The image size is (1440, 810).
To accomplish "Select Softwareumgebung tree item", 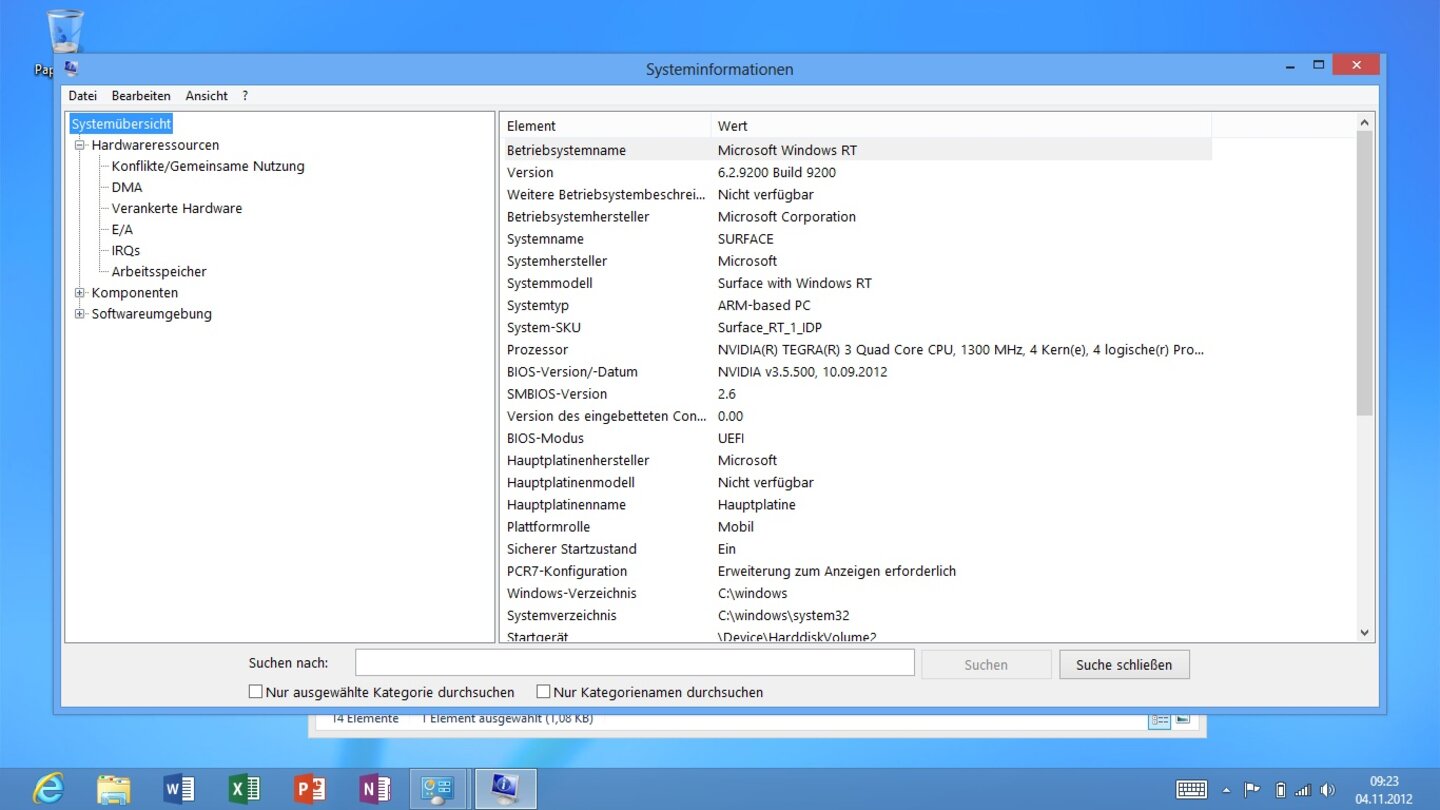I will pos(152,314).
